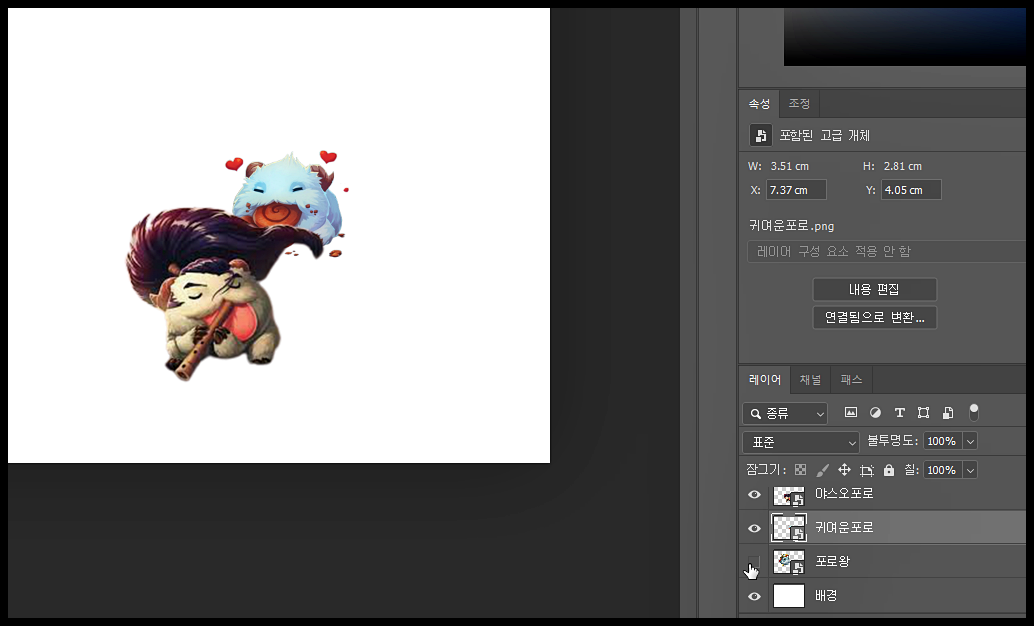Viewport: 1034px width, 626px height.
Task: Click the H: 2.81 cm height value
Action: click(903, 166)
